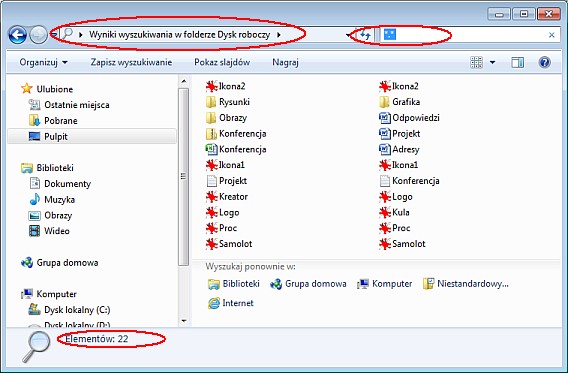The image size is (568, 373).
Task: Search again in Biblioteki
Action: (234, 284)
